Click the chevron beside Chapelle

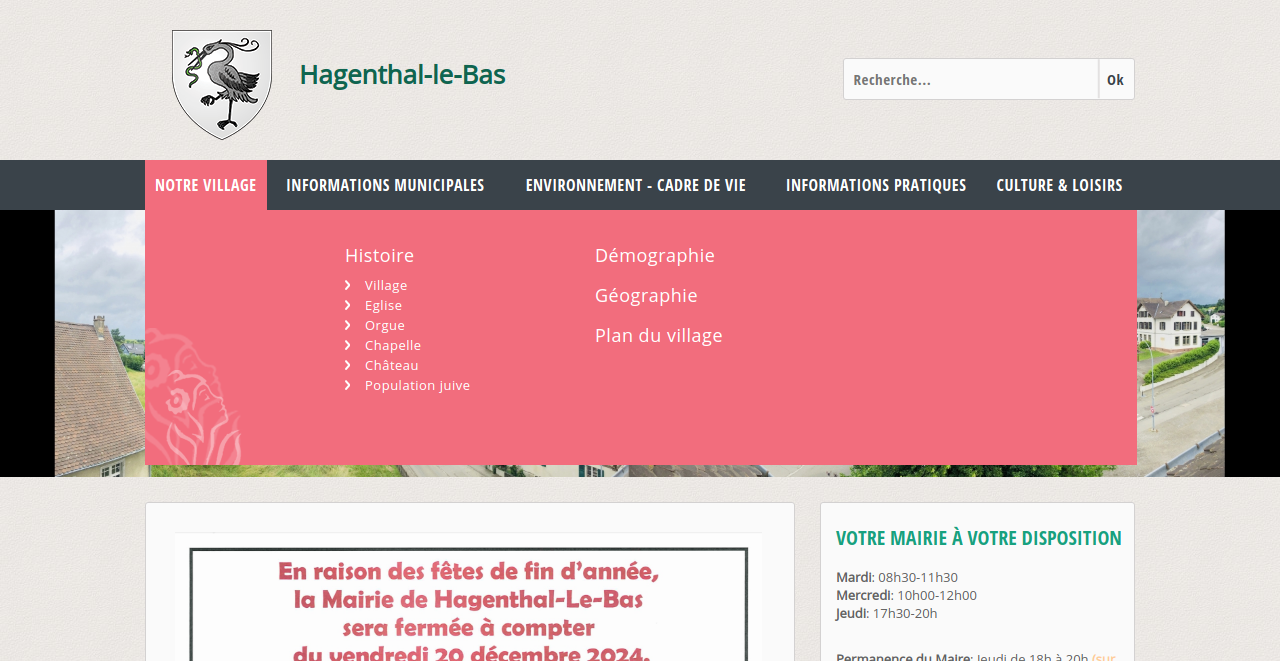coord(348,345)
